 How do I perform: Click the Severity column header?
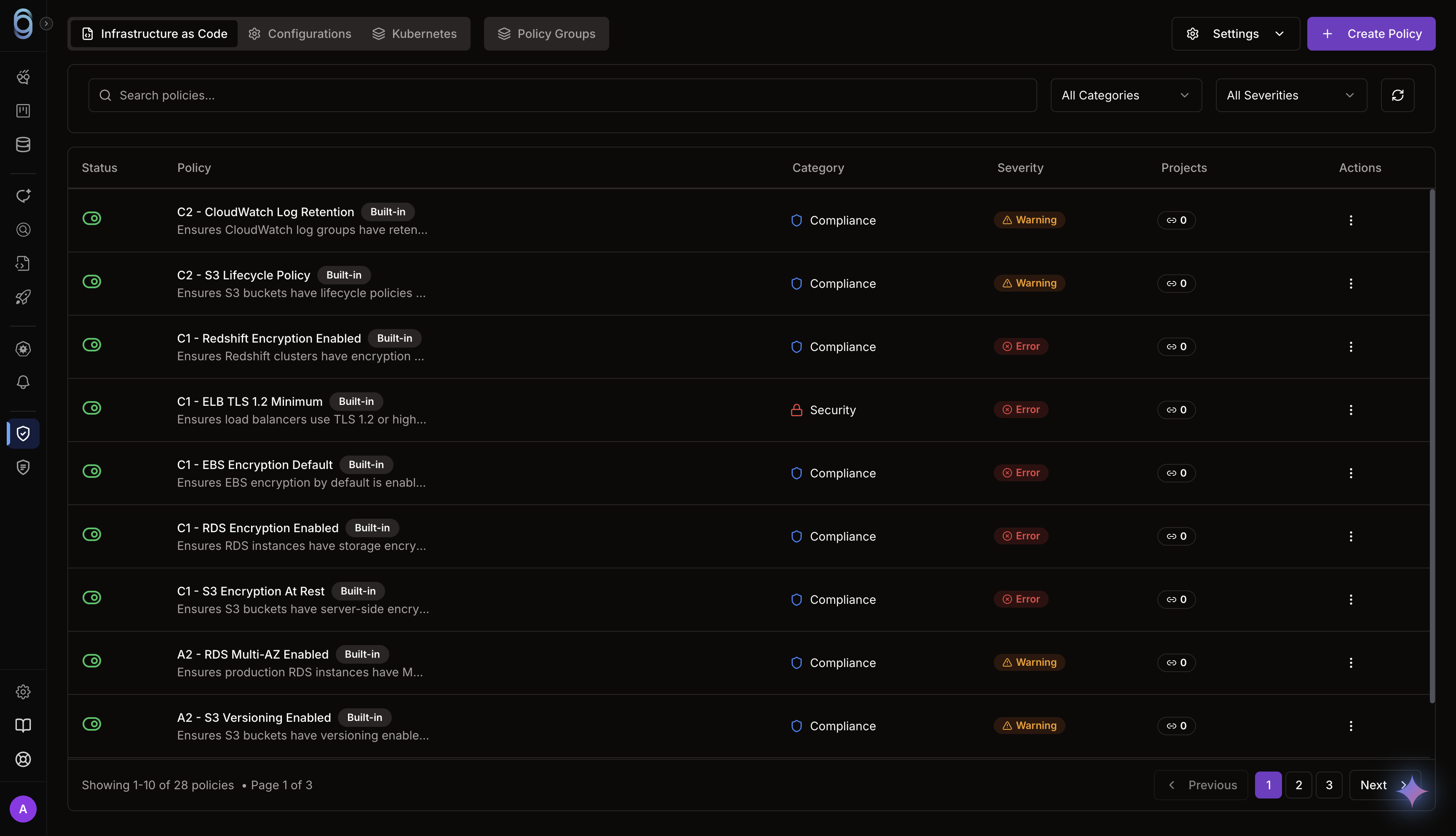pos(1020,168)
